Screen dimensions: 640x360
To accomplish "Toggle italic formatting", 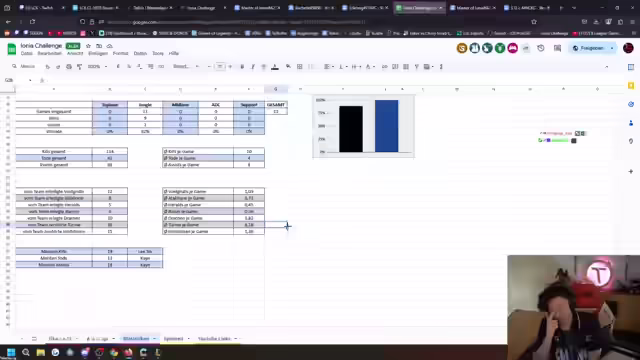I will pos(253,67).
